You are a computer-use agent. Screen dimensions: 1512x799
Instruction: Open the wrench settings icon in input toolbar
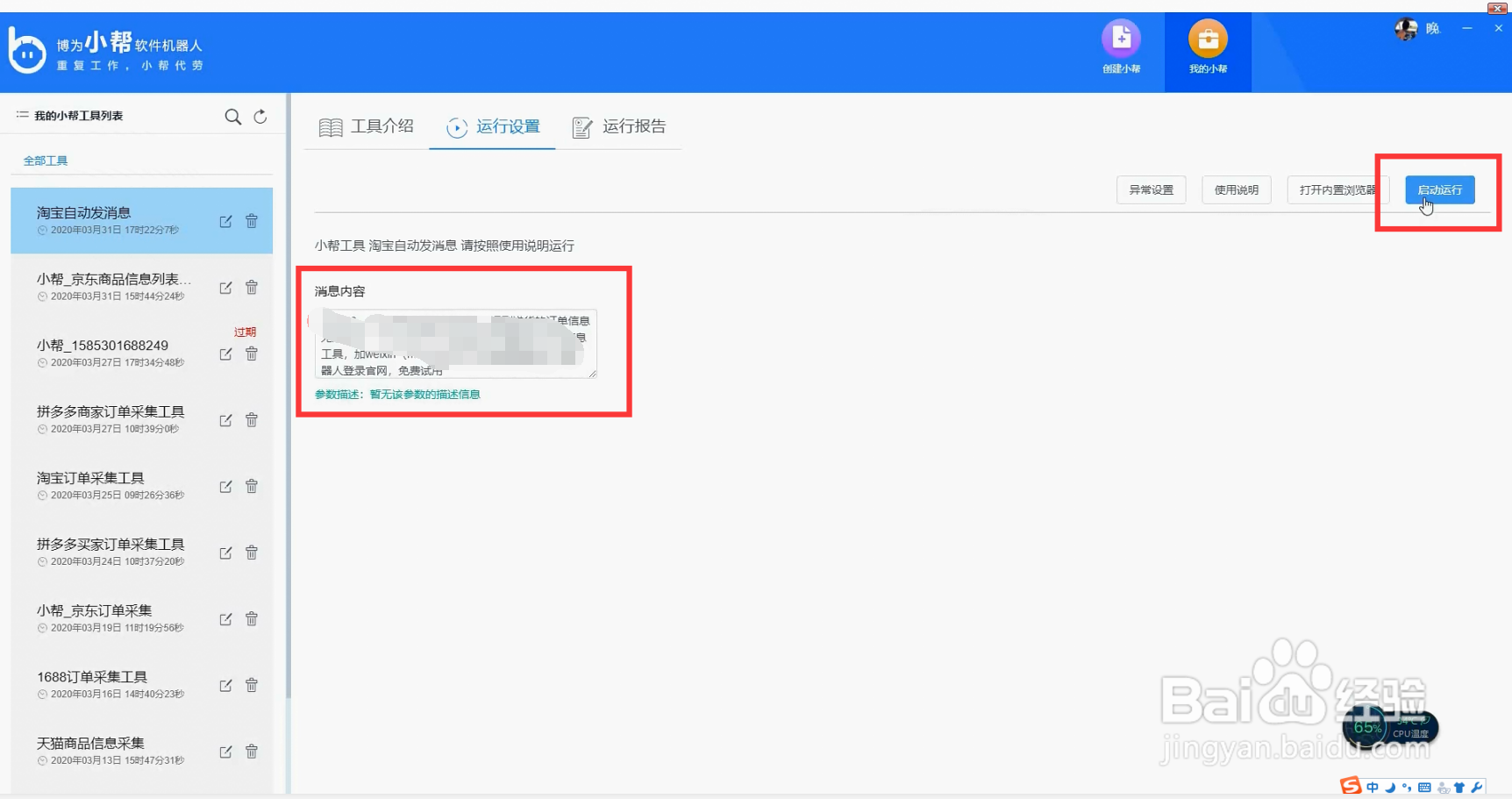click(x=1477, y=787)
